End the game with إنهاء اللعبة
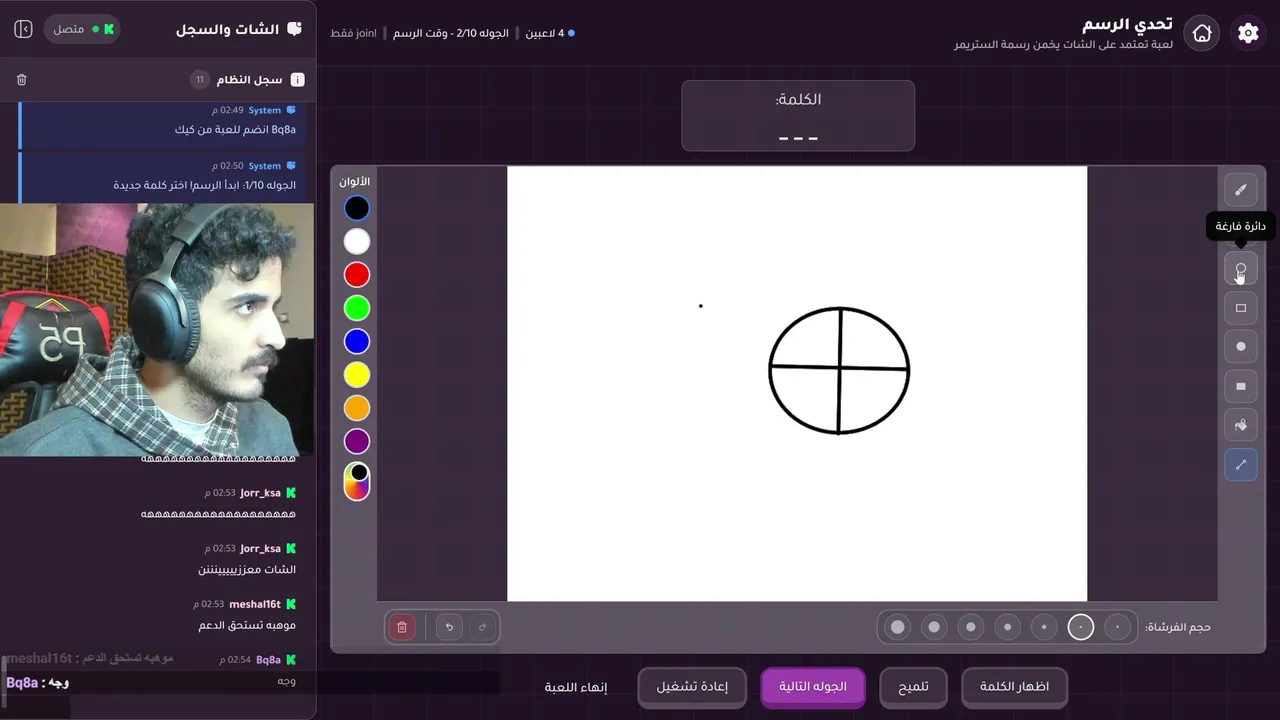The width and height of the screenshot is (1280, 720). [576, 687]
